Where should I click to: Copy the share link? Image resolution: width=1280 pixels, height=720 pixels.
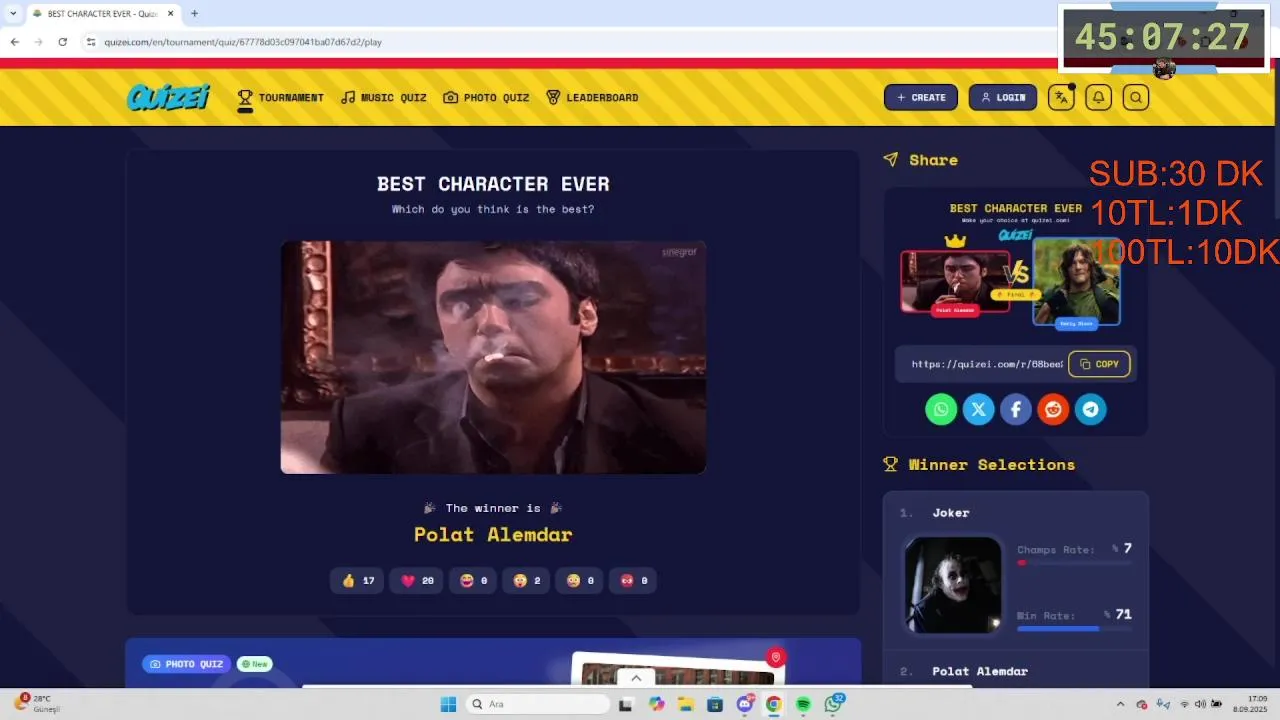pyautogui.click(x=1099, y=364)
